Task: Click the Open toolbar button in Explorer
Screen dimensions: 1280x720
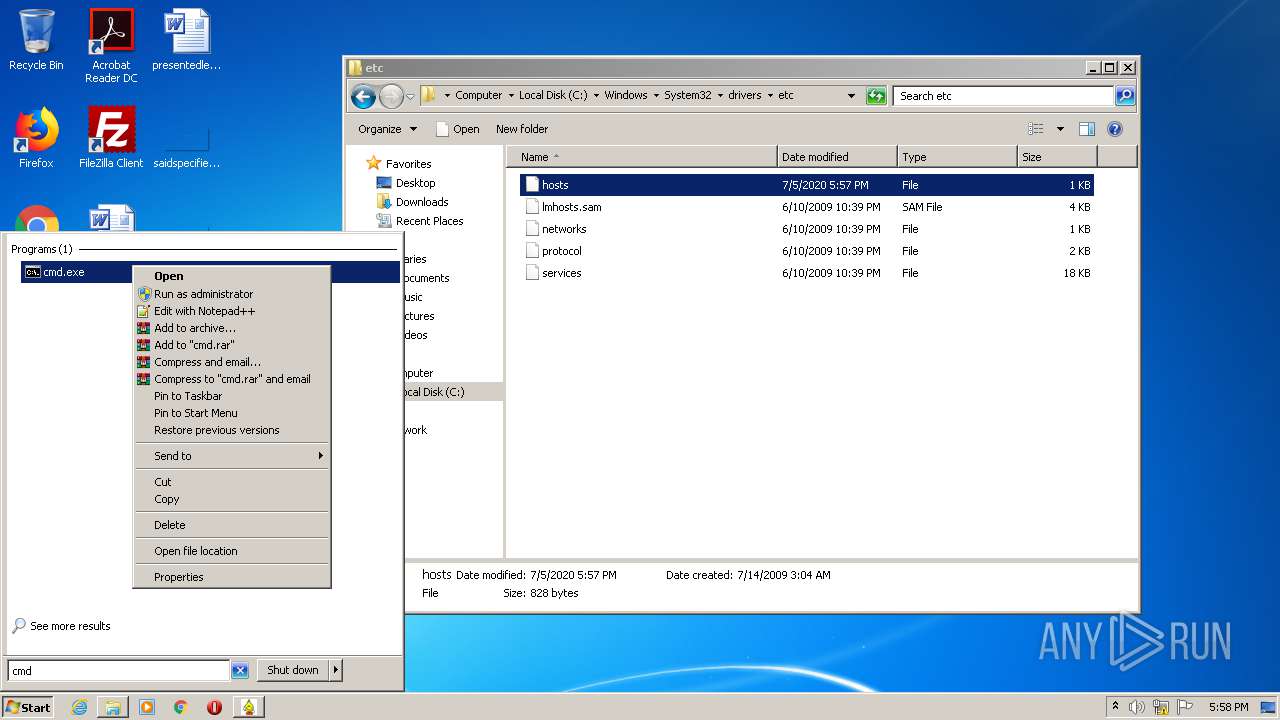Action: (x=458, y=129)
